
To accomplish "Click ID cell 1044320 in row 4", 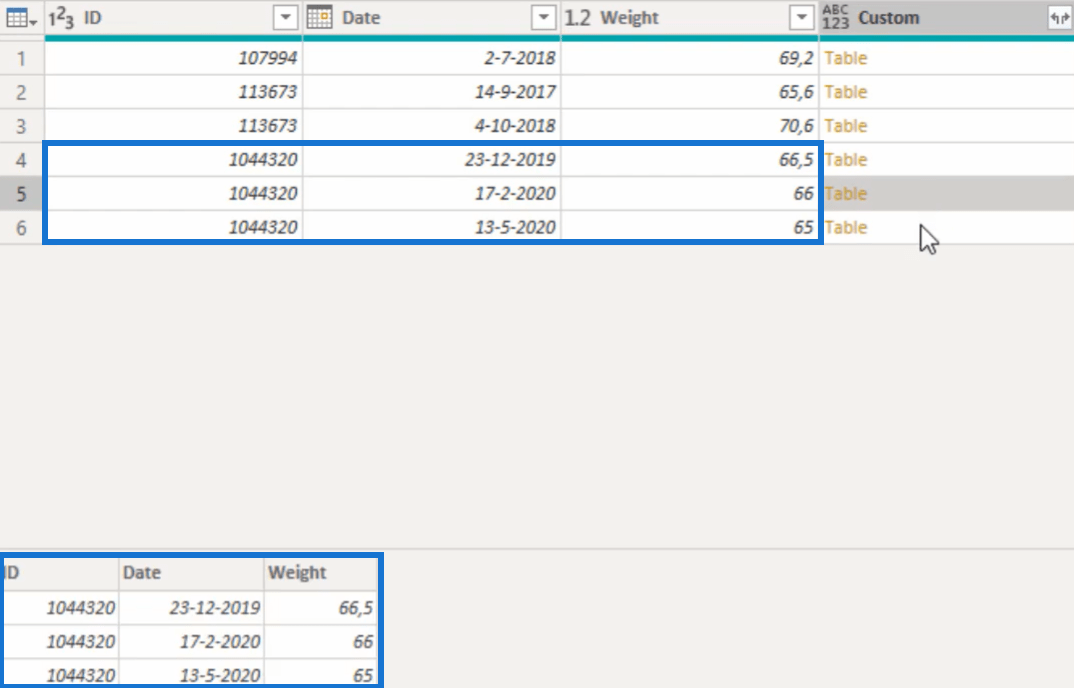I will pyautogui.click(x=173, y=160).
